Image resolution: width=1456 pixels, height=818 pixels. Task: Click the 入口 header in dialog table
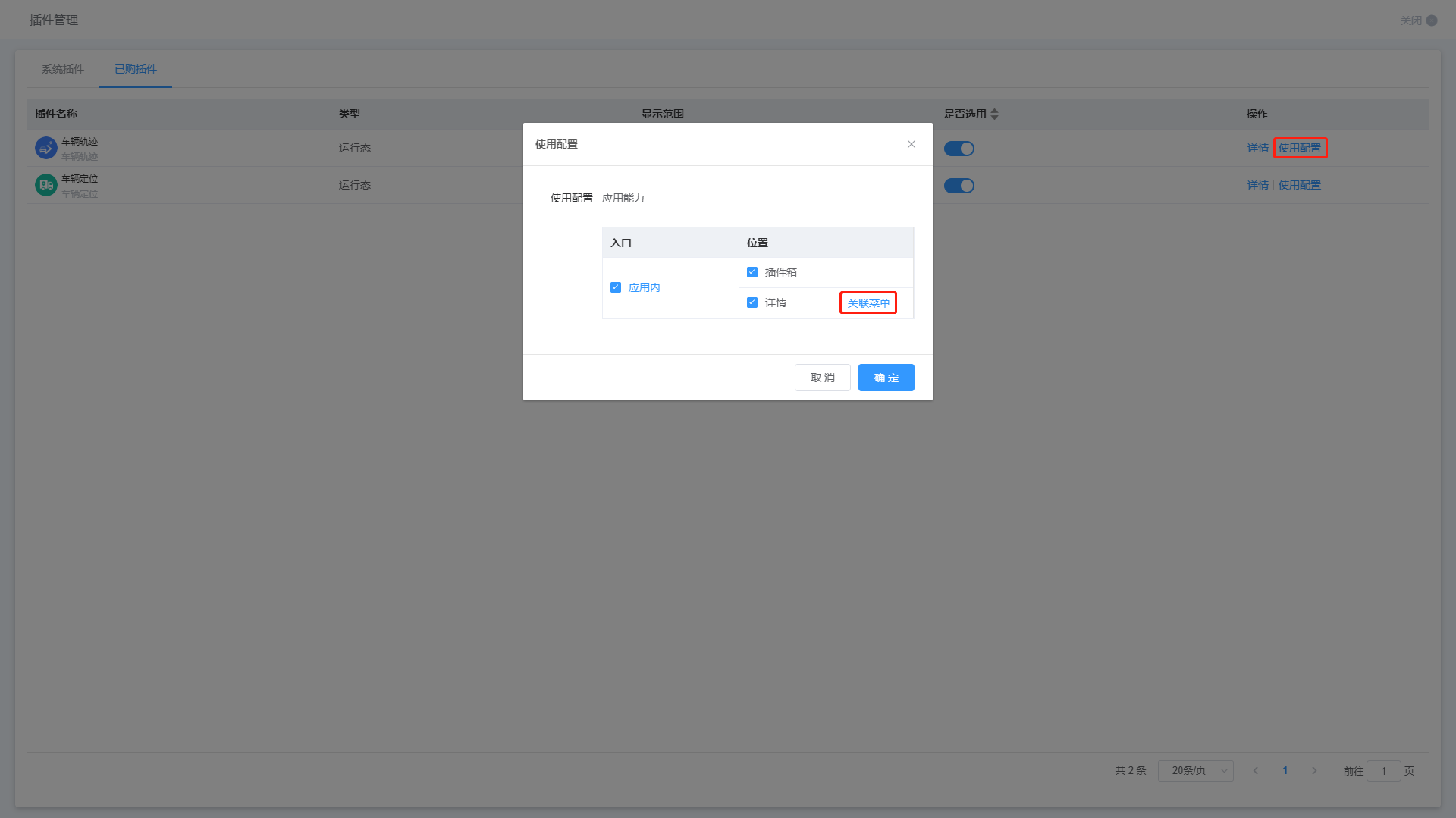point(621,243)
